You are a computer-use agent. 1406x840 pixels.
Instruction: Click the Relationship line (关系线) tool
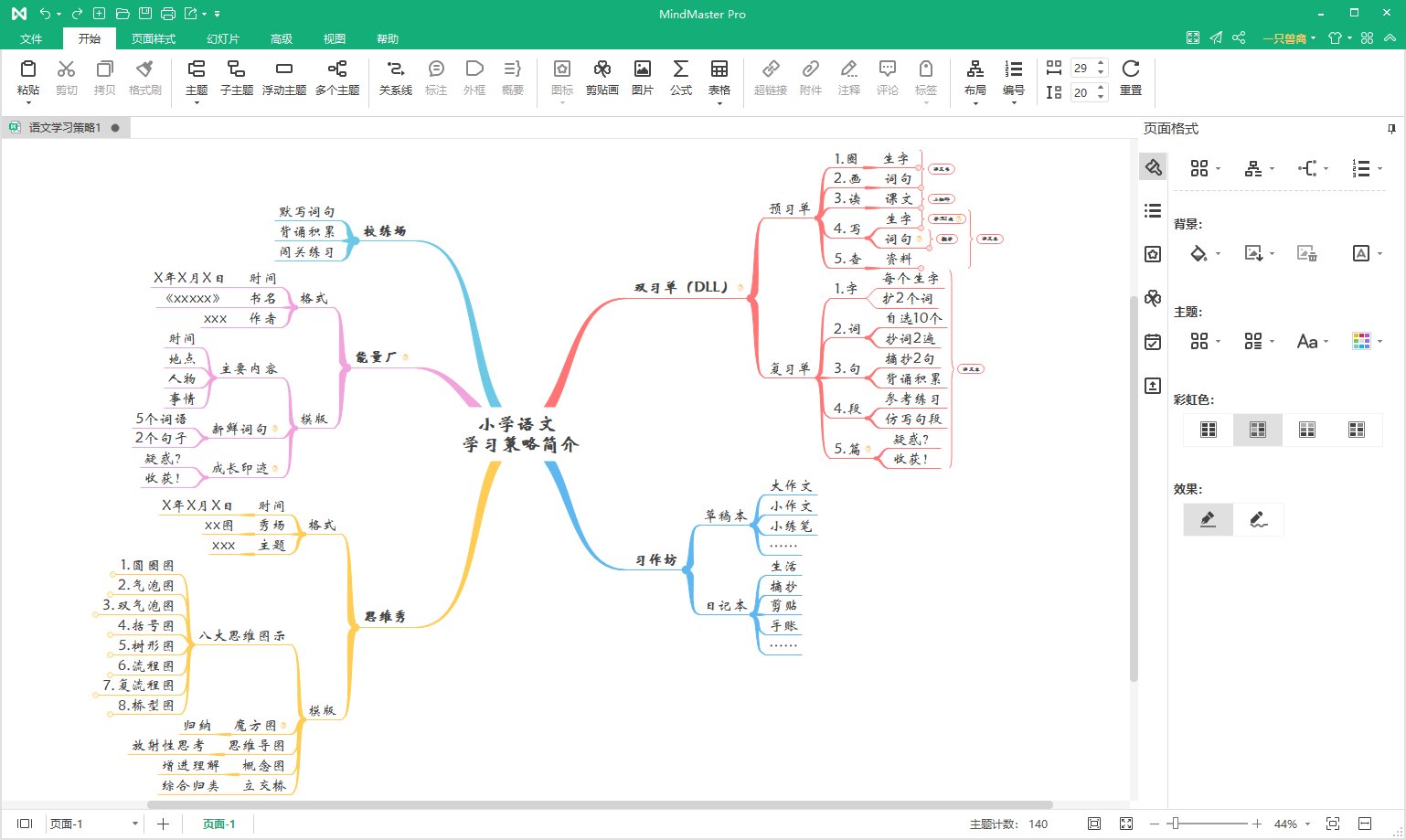pos(395,78)
